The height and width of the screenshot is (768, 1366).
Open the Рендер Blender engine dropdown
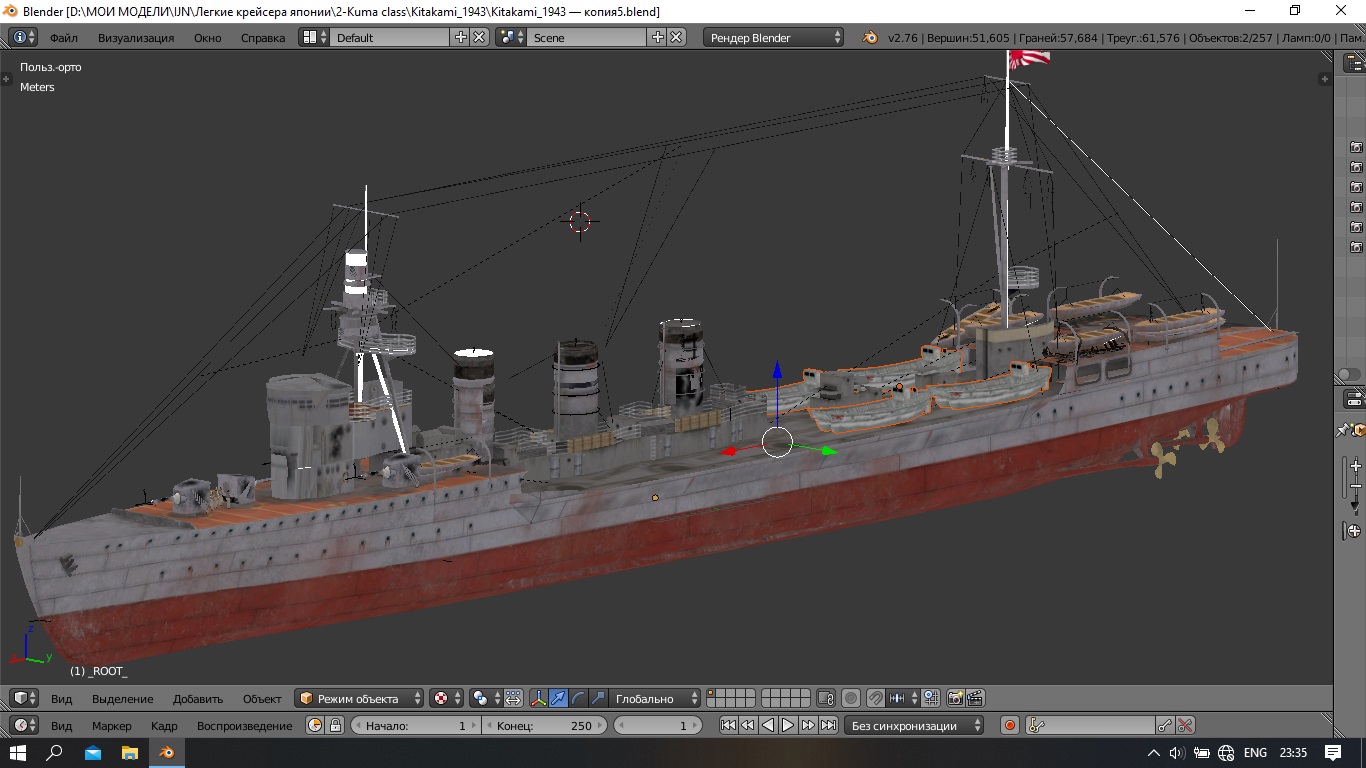point(774,37)
